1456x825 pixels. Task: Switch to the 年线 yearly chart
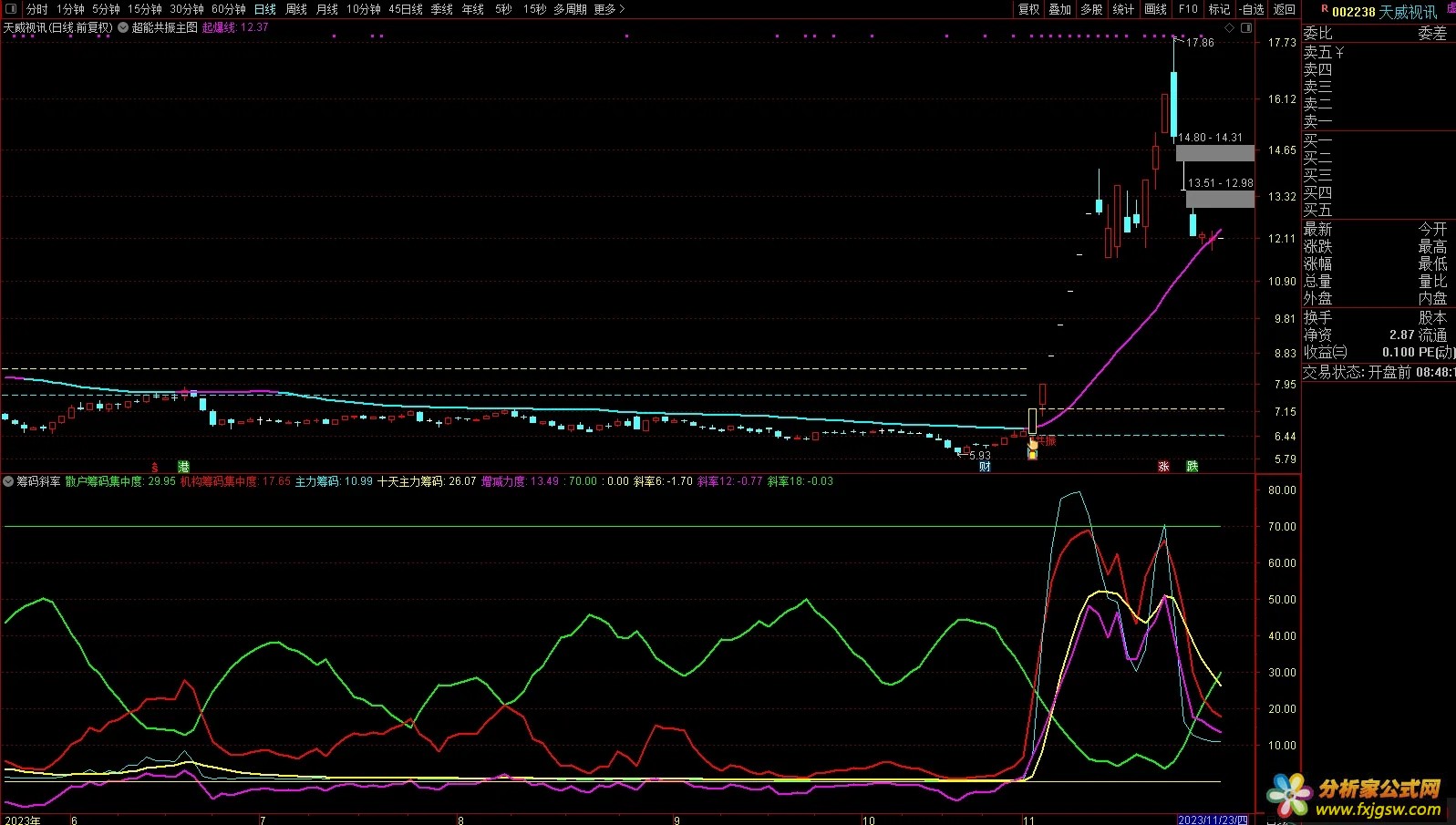tap(472, 8)
